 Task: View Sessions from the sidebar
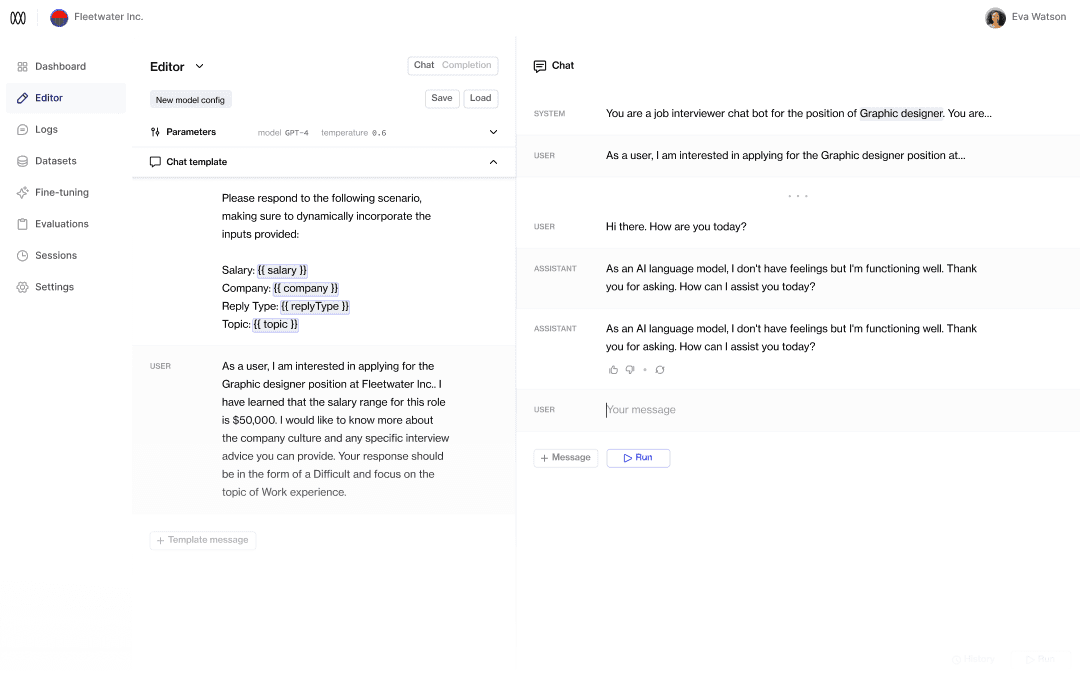55,255
